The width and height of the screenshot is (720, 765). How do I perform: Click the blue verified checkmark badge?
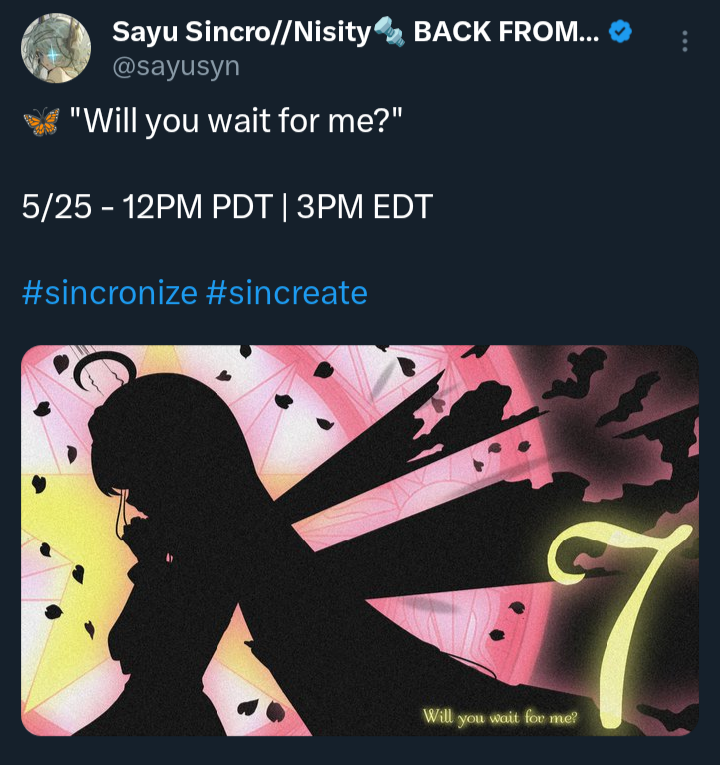click(x=621, y=32)
